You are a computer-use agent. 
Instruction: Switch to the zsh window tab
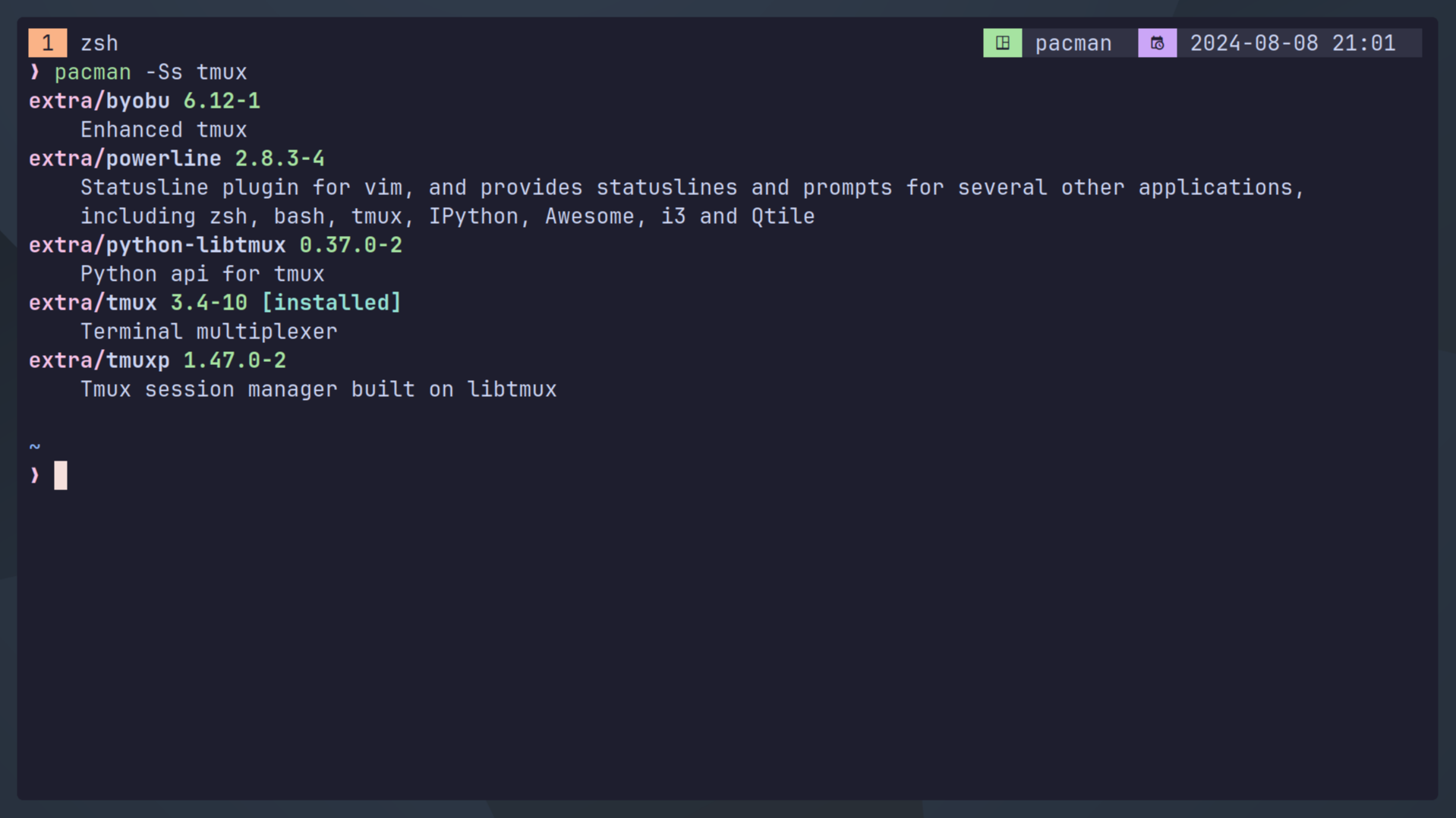[x=99, y=43]
